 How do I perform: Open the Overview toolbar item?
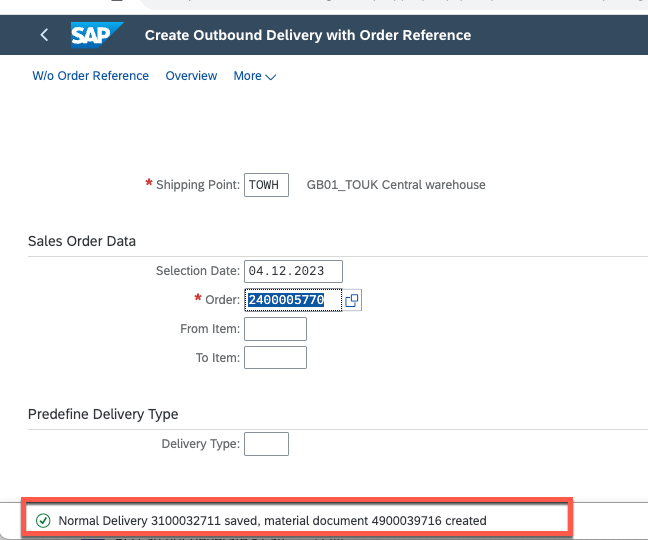pyautogui.click(x=191, y=76)
